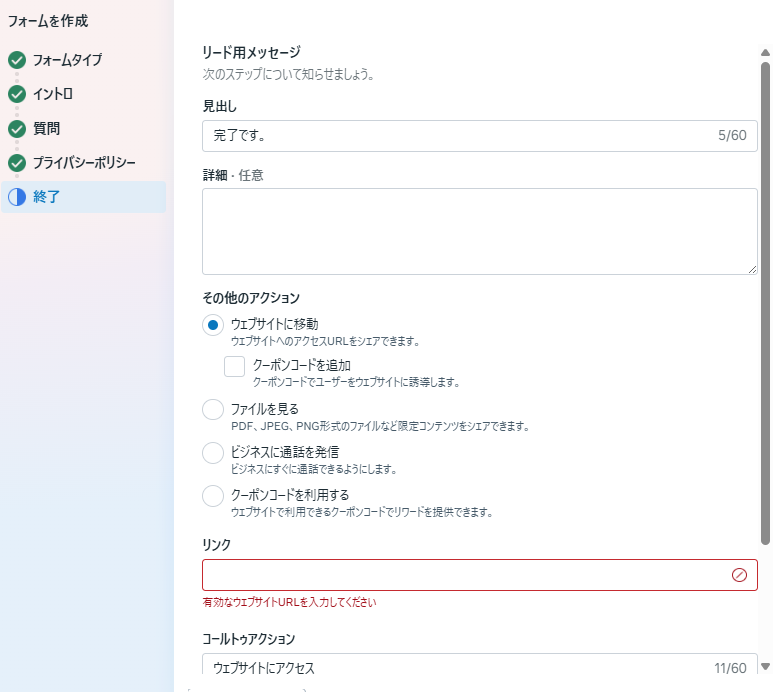Click the 質問 step checkmark icon
The image size is (781, 692).
(x=16, y=129)
